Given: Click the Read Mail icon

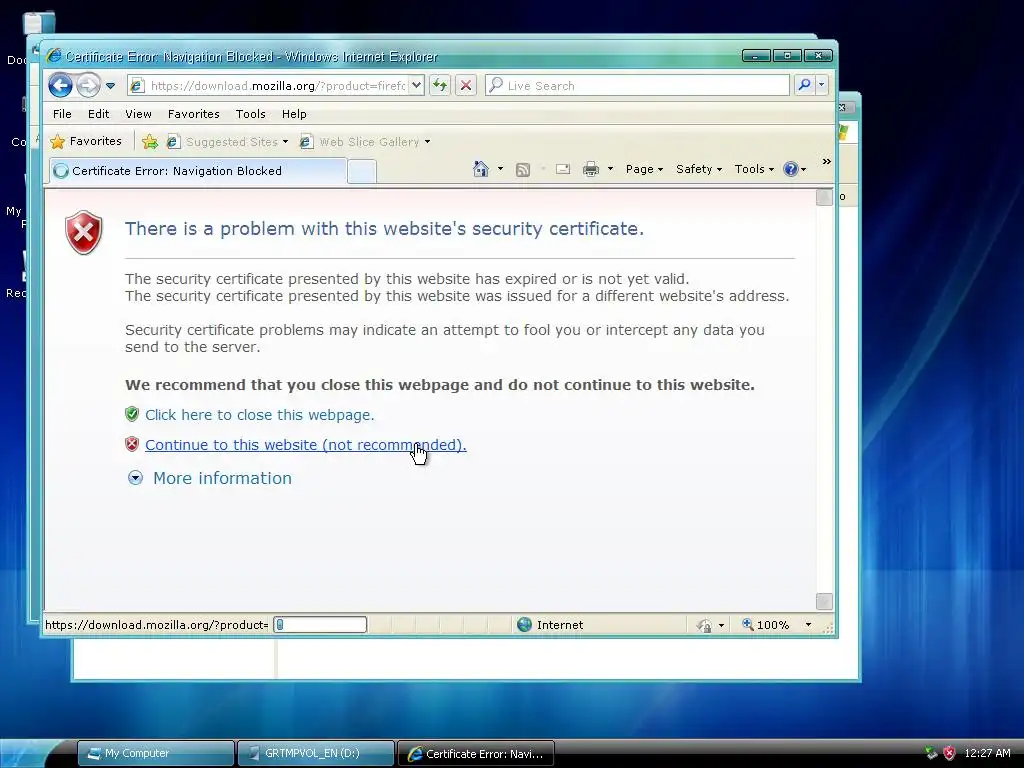Looking at the screenshot, I should (x=563, y=169).
